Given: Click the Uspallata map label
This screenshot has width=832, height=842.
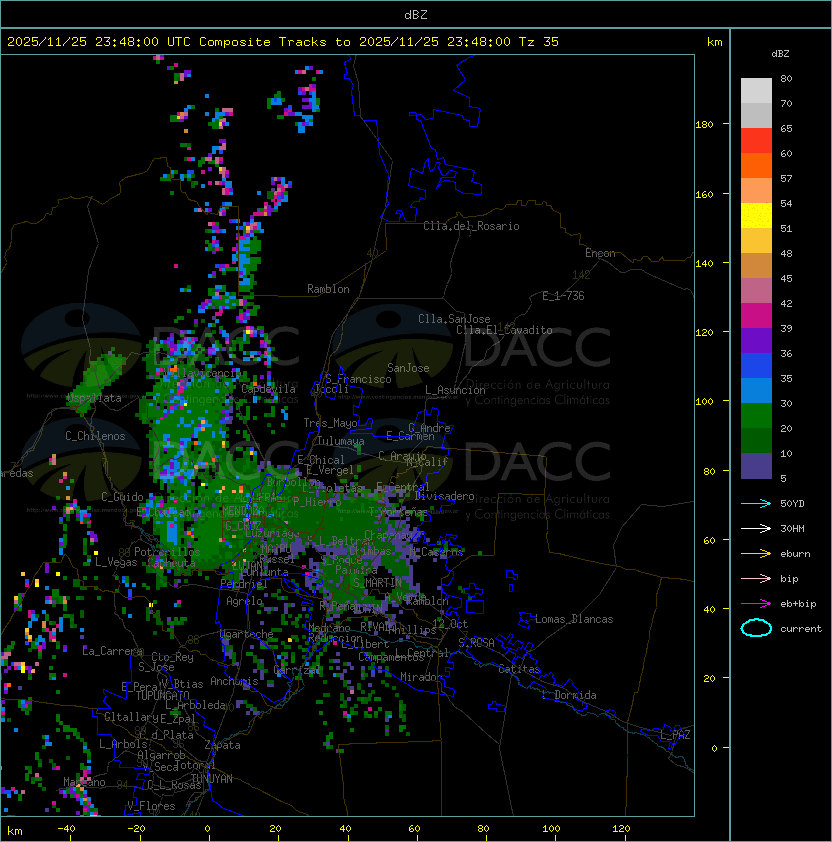Looking at the screenshot, I should point(94,398).
